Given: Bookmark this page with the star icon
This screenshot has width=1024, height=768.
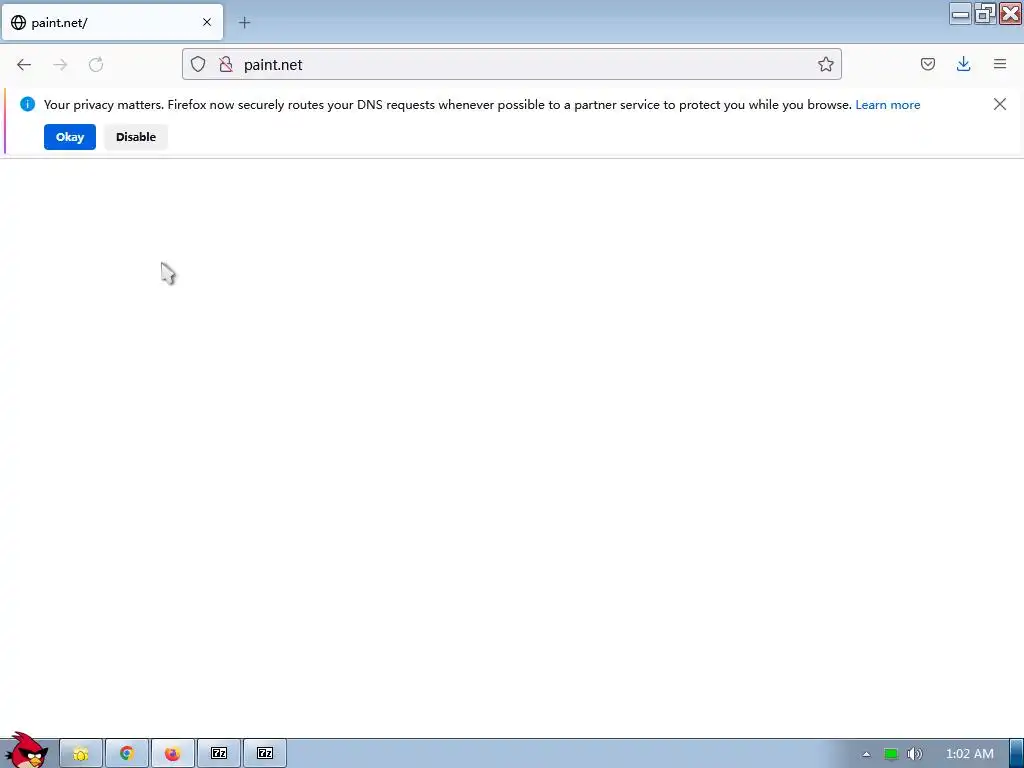Looking at the screenshot, I should pos(825,64).
